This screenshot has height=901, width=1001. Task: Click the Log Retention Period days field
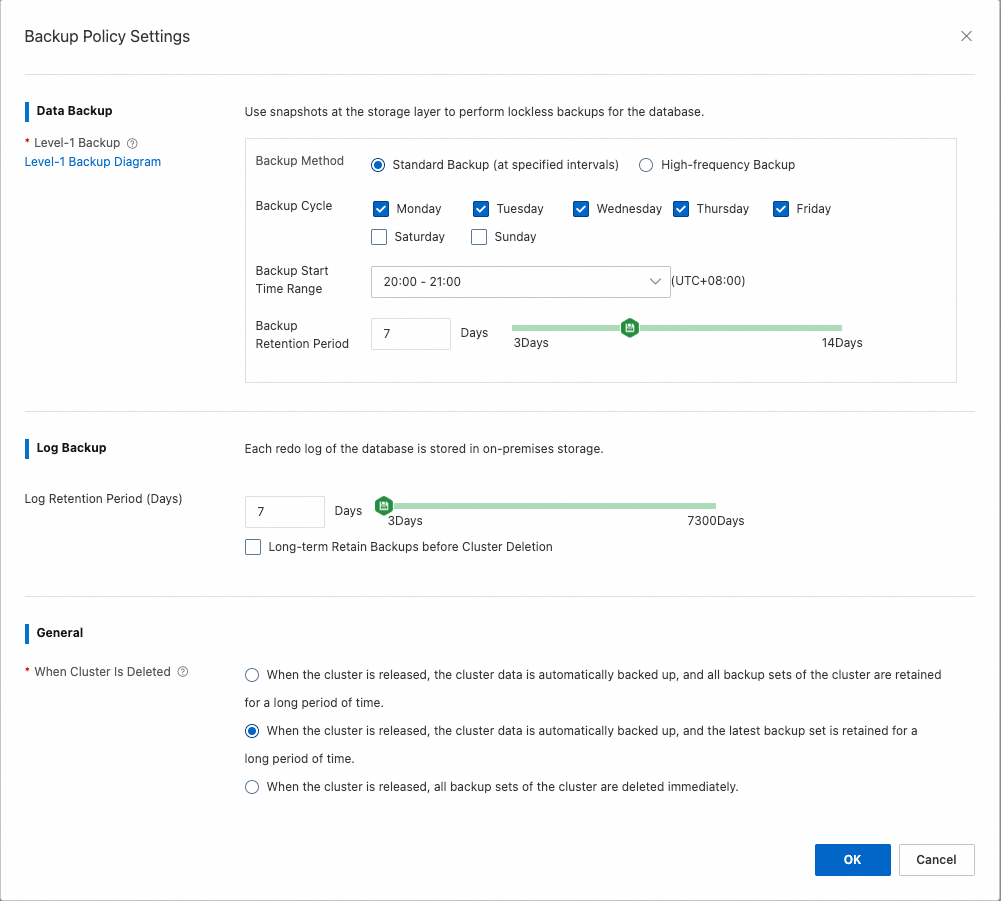(285, 511)
